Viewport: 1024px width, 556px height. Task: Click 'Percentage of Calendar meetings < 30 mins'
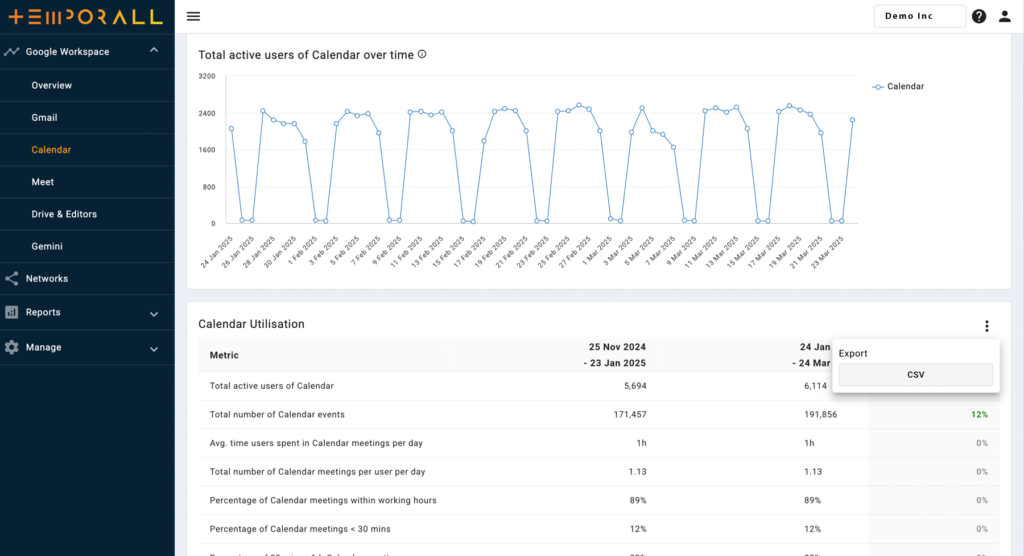[x=300, y=529]
